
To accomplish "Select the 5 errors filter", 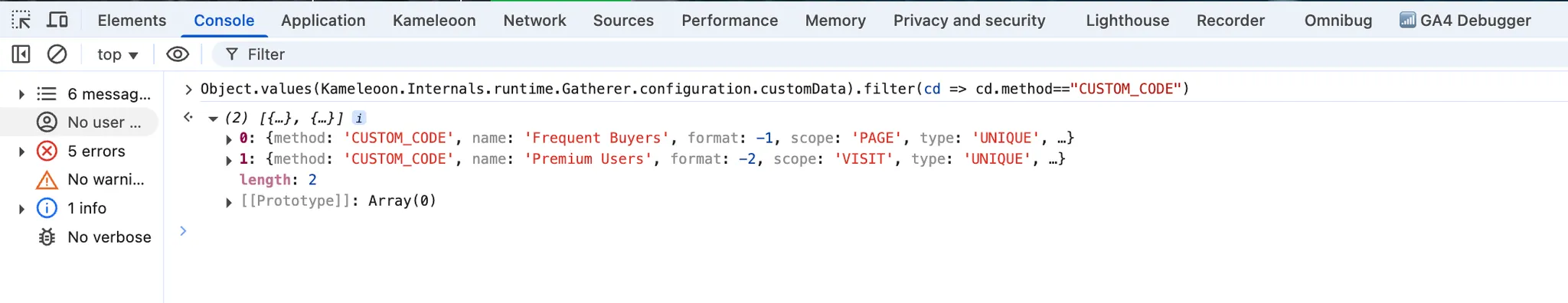I will coord(80,151).
